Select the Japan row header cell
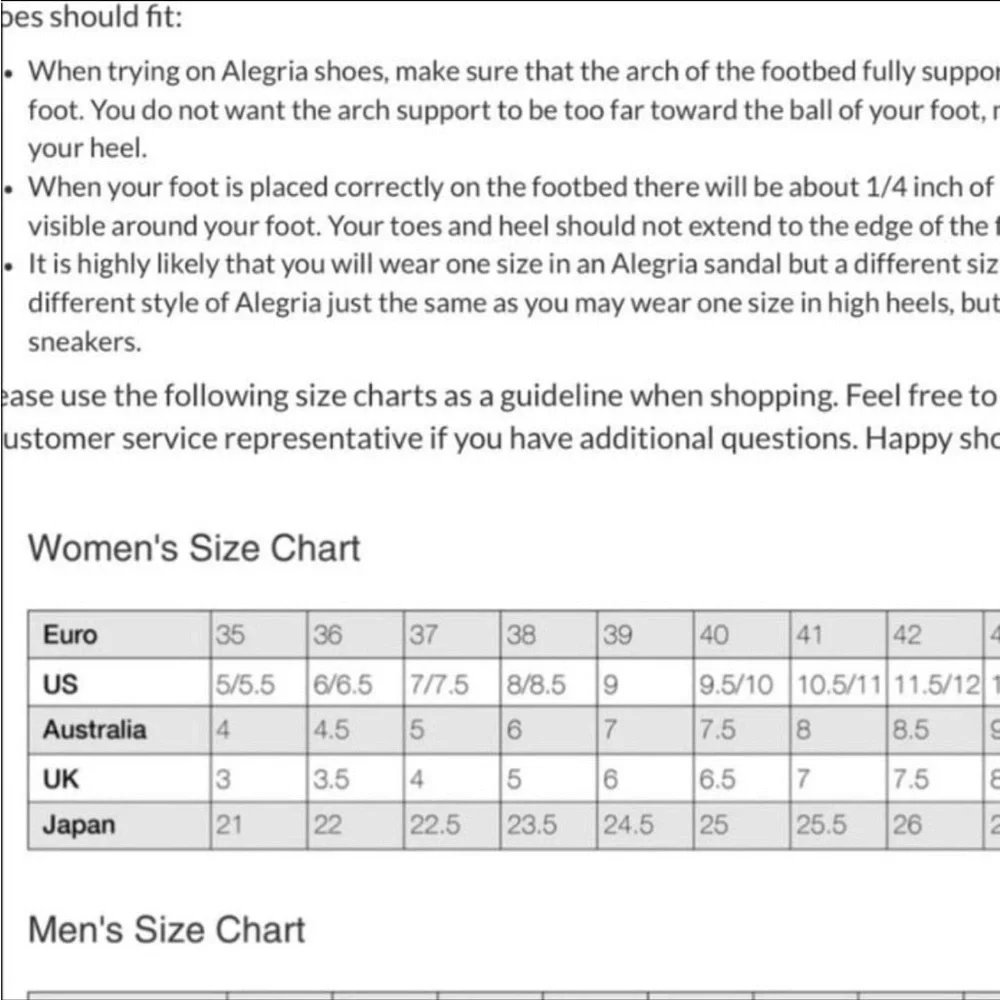The width and height of the screenshot is (1000, 1000). coord(119,825)
